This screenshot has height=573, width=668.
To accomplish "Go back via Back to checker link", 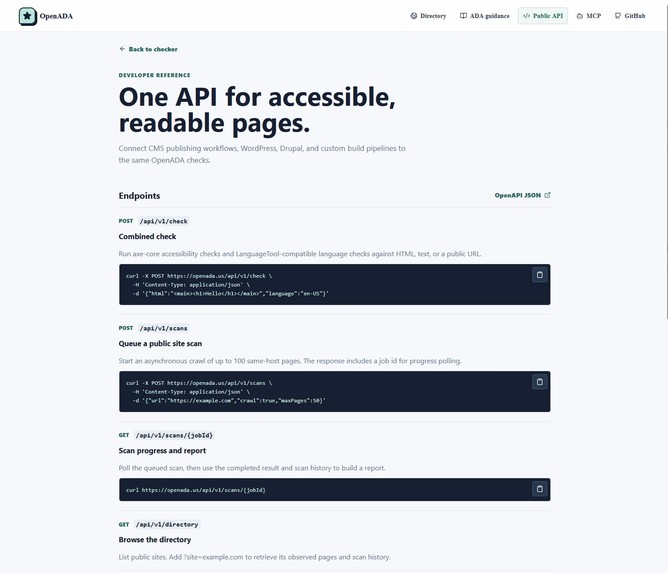I will (148, 49).
